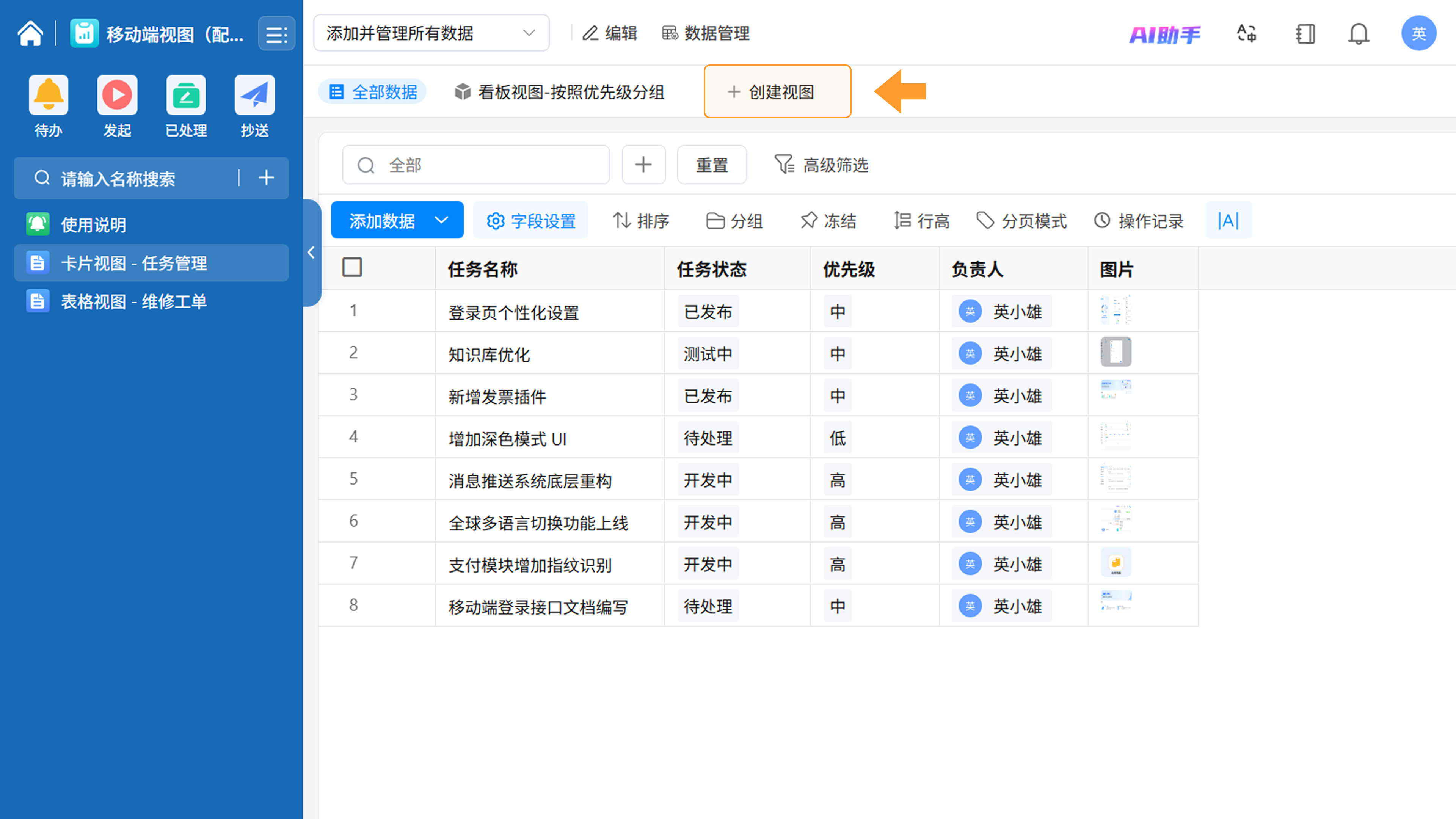Image resolution: width=1456 pixels, height=819 pixels.
Task: Toggle the select-all checkbox in table header
Action: coord(352,267)
